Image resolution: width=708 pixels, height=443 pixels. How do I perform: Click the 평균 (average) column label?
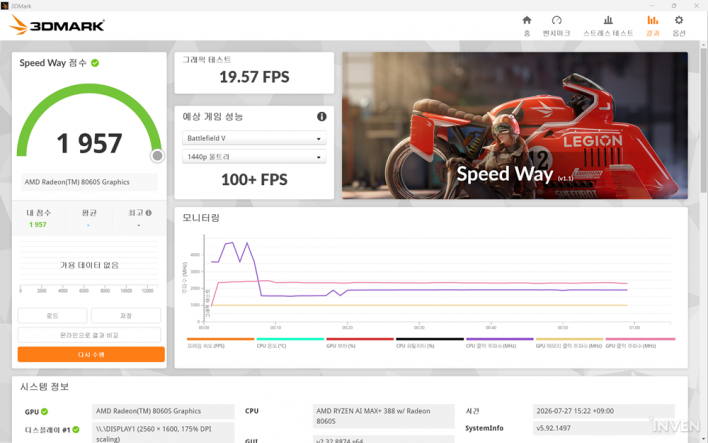pyautogui.click(x=89, y=213)
